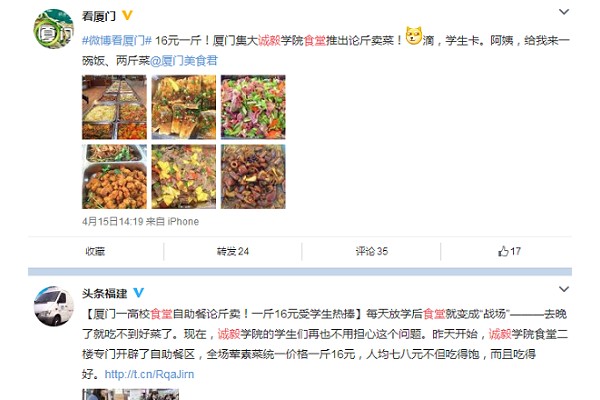The image size is (600, 400).
Task: Repost using 转发 24
Action: click(233, 251)
